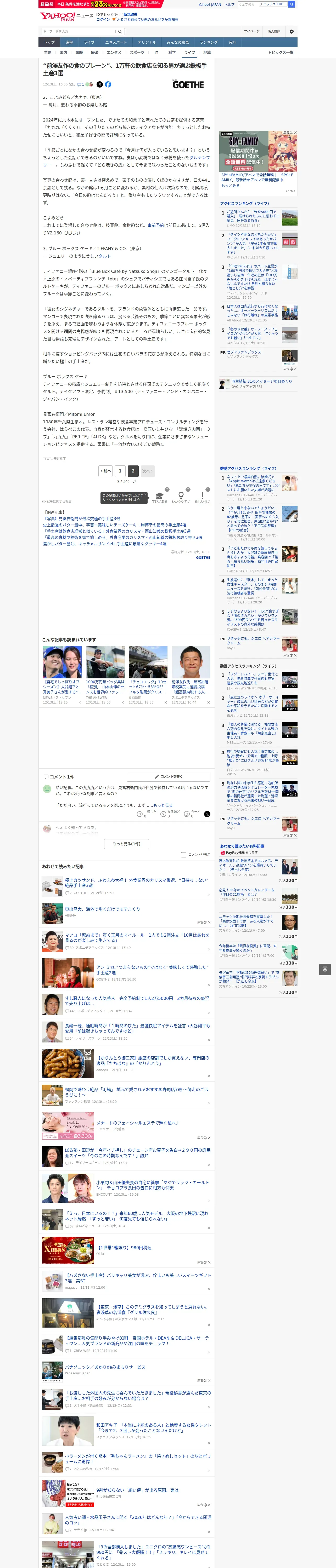Click the ヘルプ link in top bar
Image resolution: width=336 pixels, height=1568 pixels.
(x=229, y=4)
